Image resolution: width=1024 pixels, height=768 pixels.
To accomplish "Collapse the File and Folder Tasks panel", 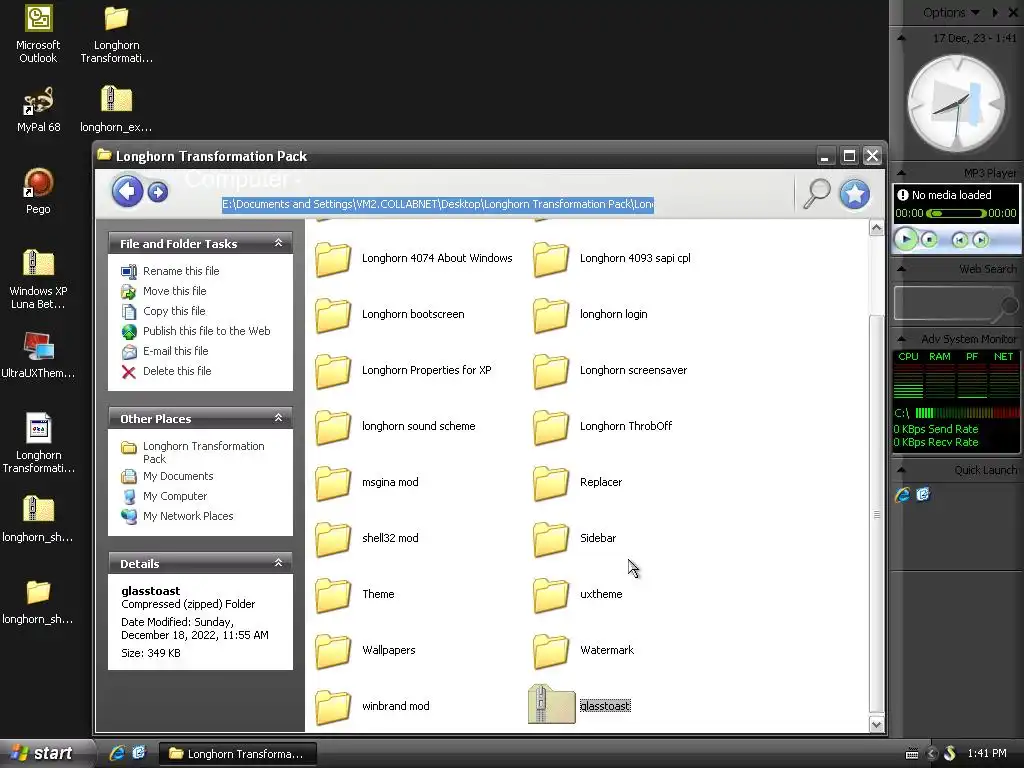I will click(x=278, y=243).
